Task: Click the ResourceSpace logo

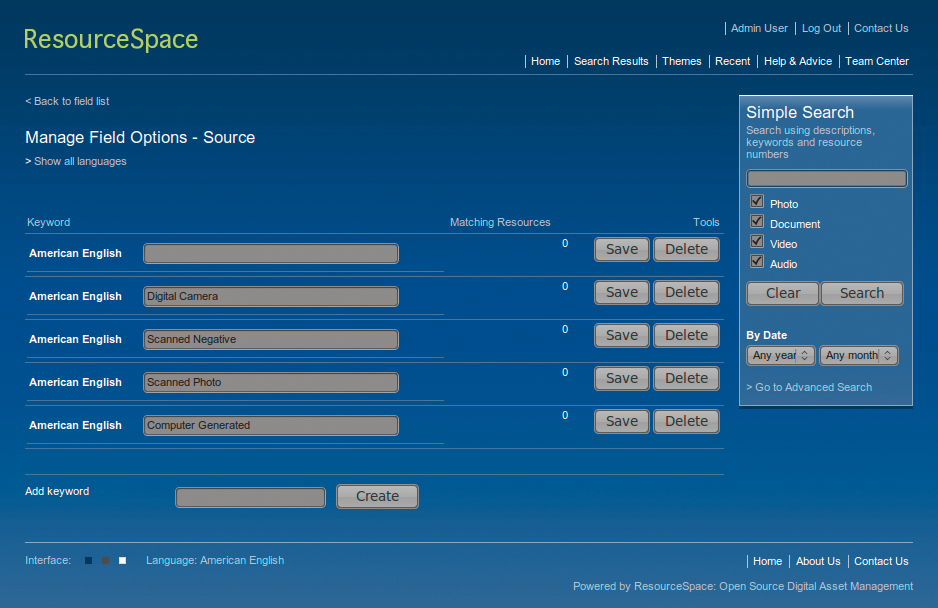Action: pos(111,39)
